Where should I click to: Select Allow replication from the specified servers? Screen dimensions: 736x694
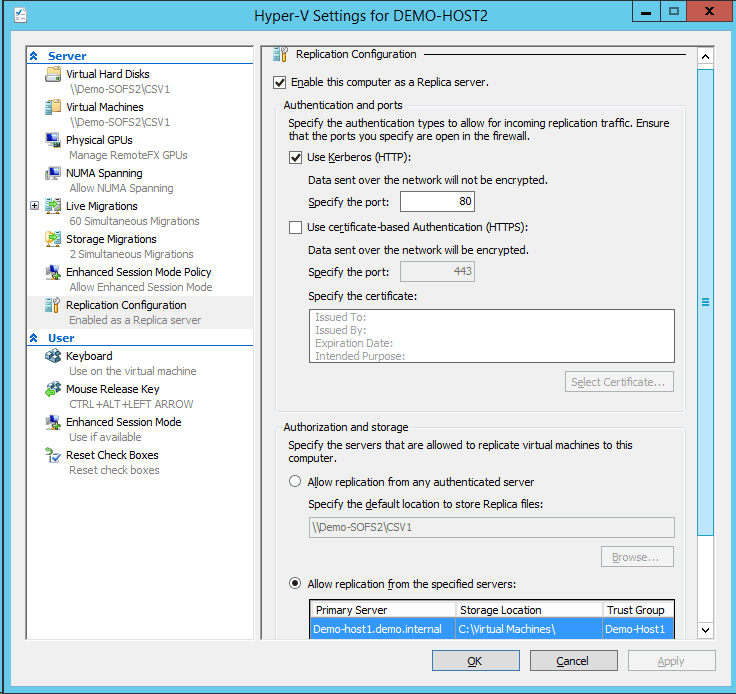[295, 584]
